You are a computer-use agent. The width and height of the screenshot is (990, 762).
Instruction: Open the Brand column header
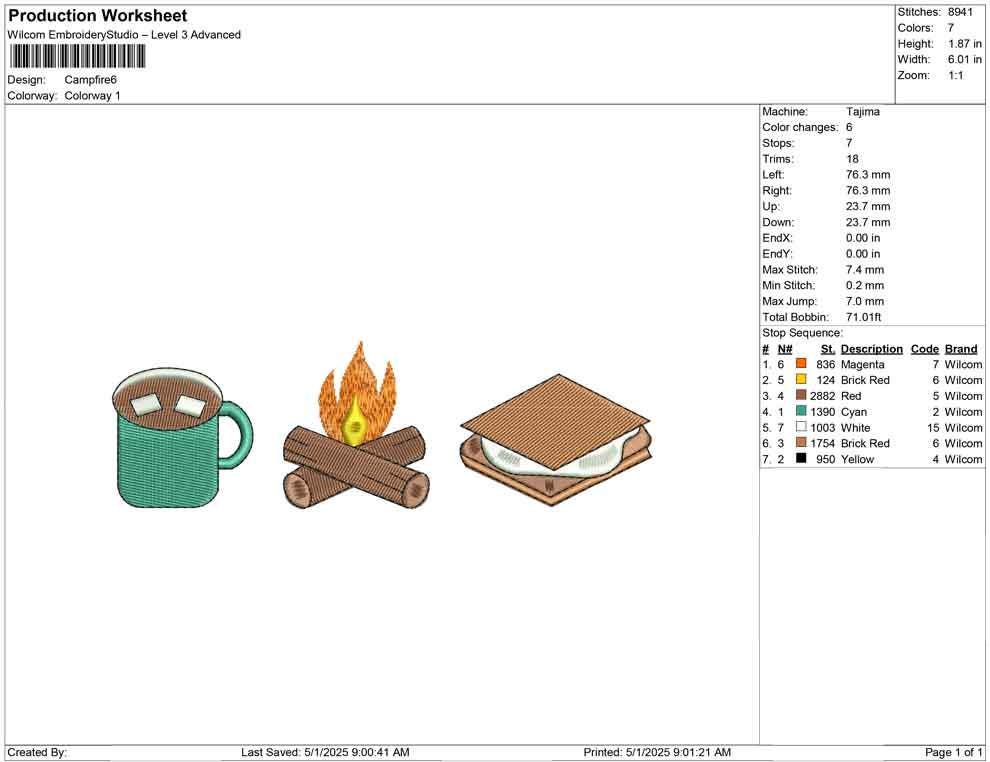tap(960, 348)
